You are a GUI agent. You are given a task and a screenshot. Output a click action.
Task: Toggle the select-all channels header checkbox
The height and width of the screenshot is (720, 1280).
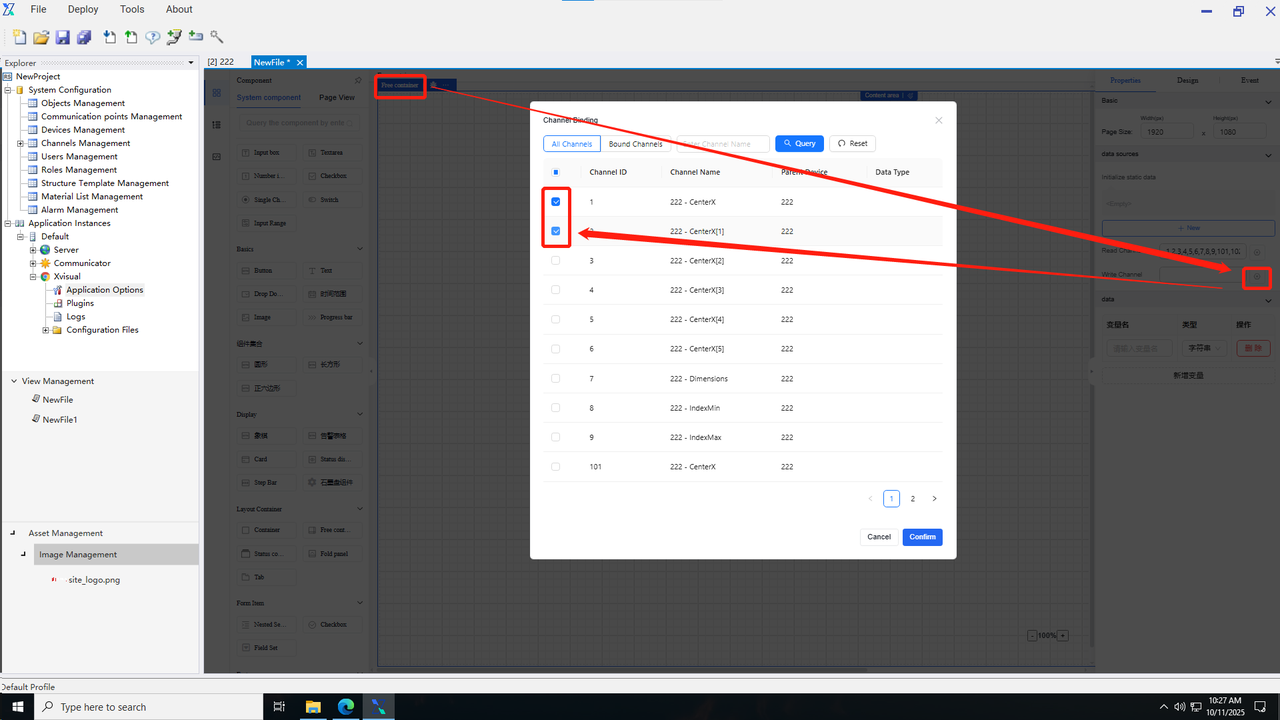[x=556, y=172]
